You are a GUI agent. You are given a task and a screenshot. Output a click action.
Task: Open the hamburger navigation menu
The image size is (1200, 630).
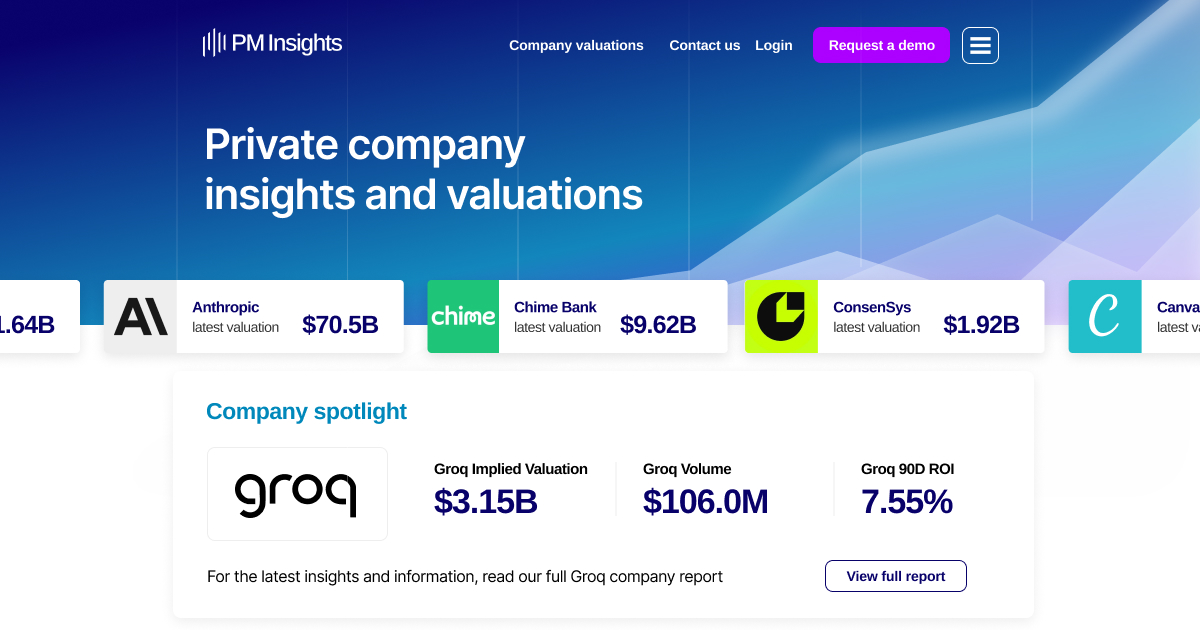(x=980, y=45)
